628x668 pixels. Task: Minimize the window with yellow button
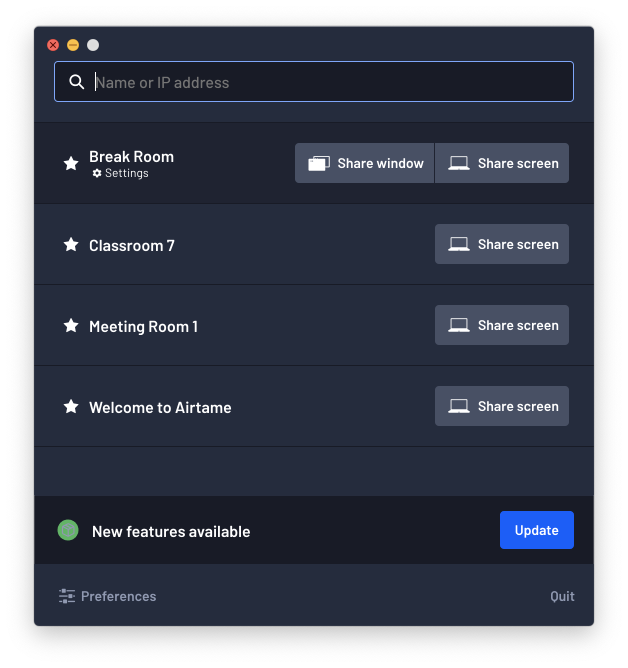(73, 45)
